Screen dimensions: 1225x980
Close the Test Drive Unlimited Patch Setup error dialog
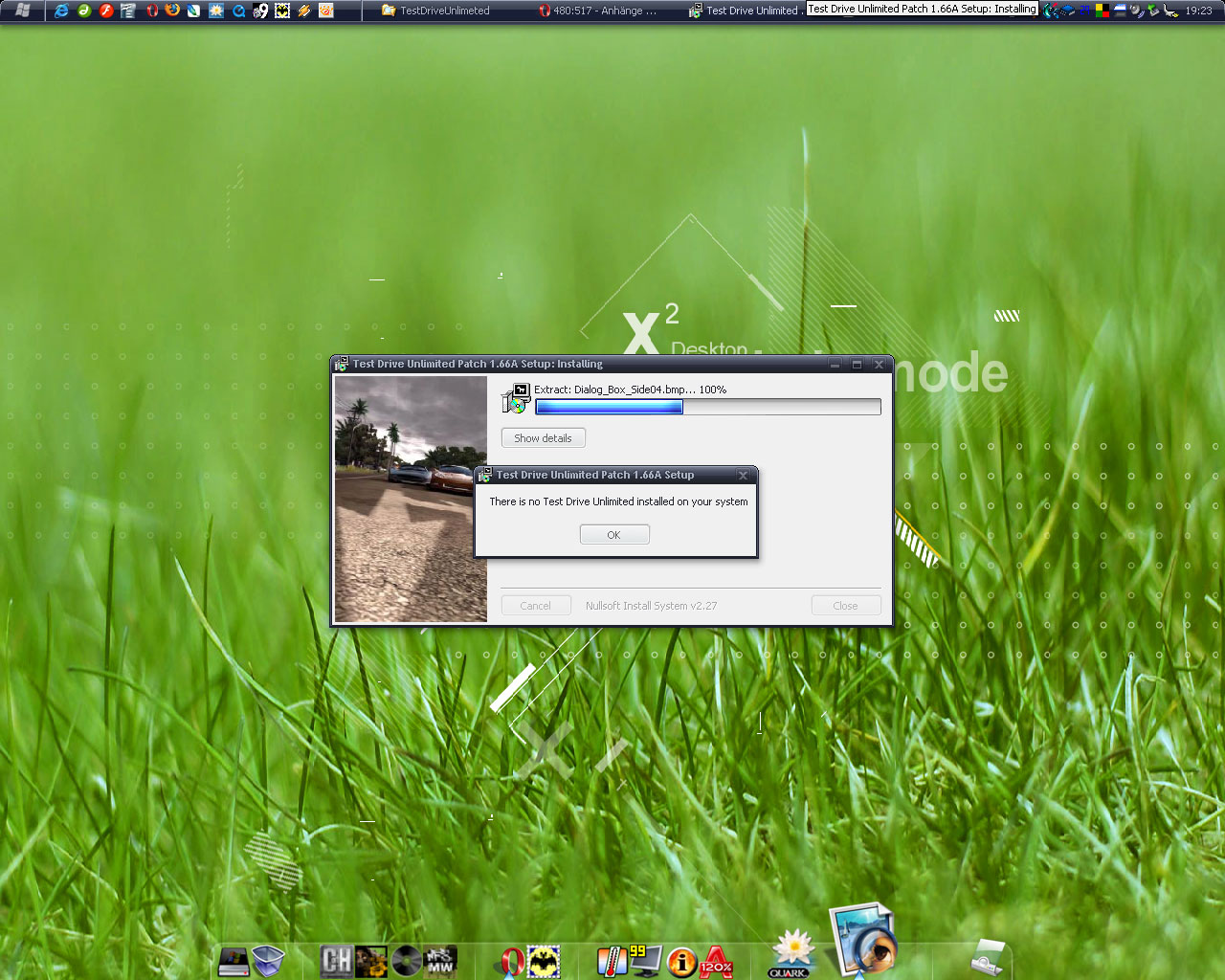(743, 475)
